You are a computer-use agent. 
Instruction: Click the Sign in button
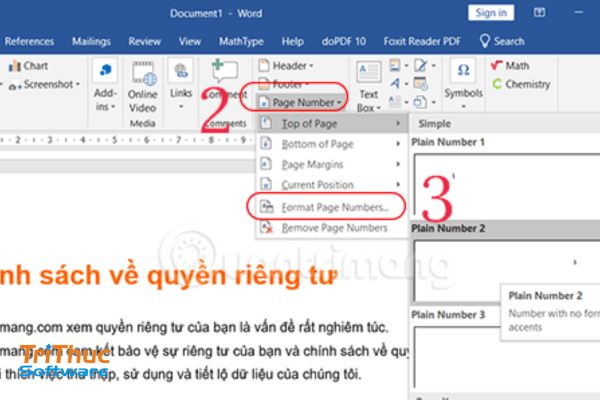click(x=491, y=13)
